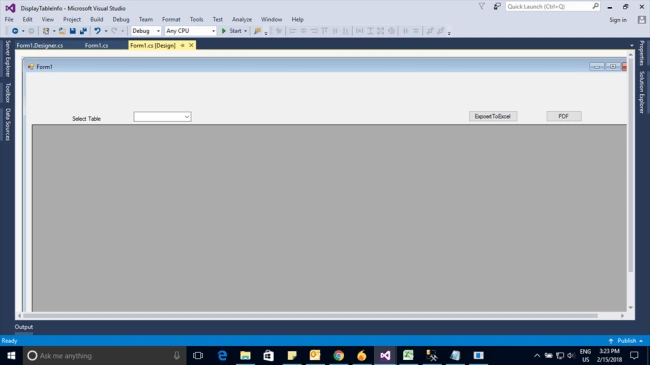This screenshot has width=650, height=365.
Task: Switch to the Form1.cs code tab
Action: pyautogui.click(x=97, y=46)
